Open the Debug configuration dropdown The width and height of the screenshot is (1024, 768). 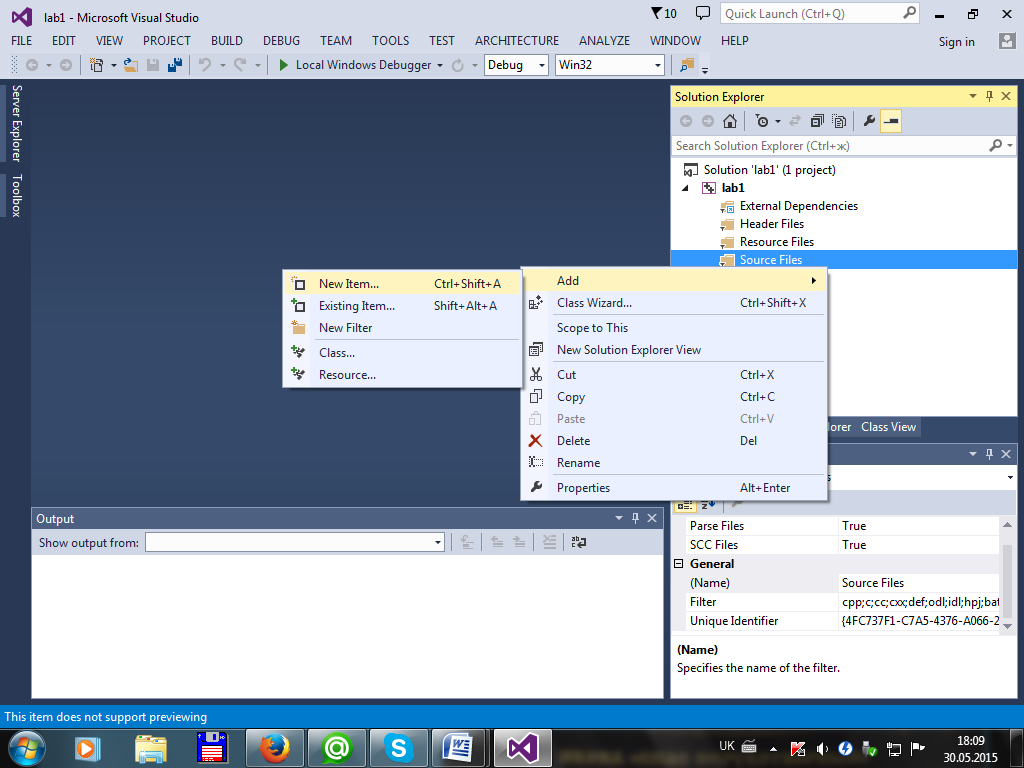click(516, 65)
